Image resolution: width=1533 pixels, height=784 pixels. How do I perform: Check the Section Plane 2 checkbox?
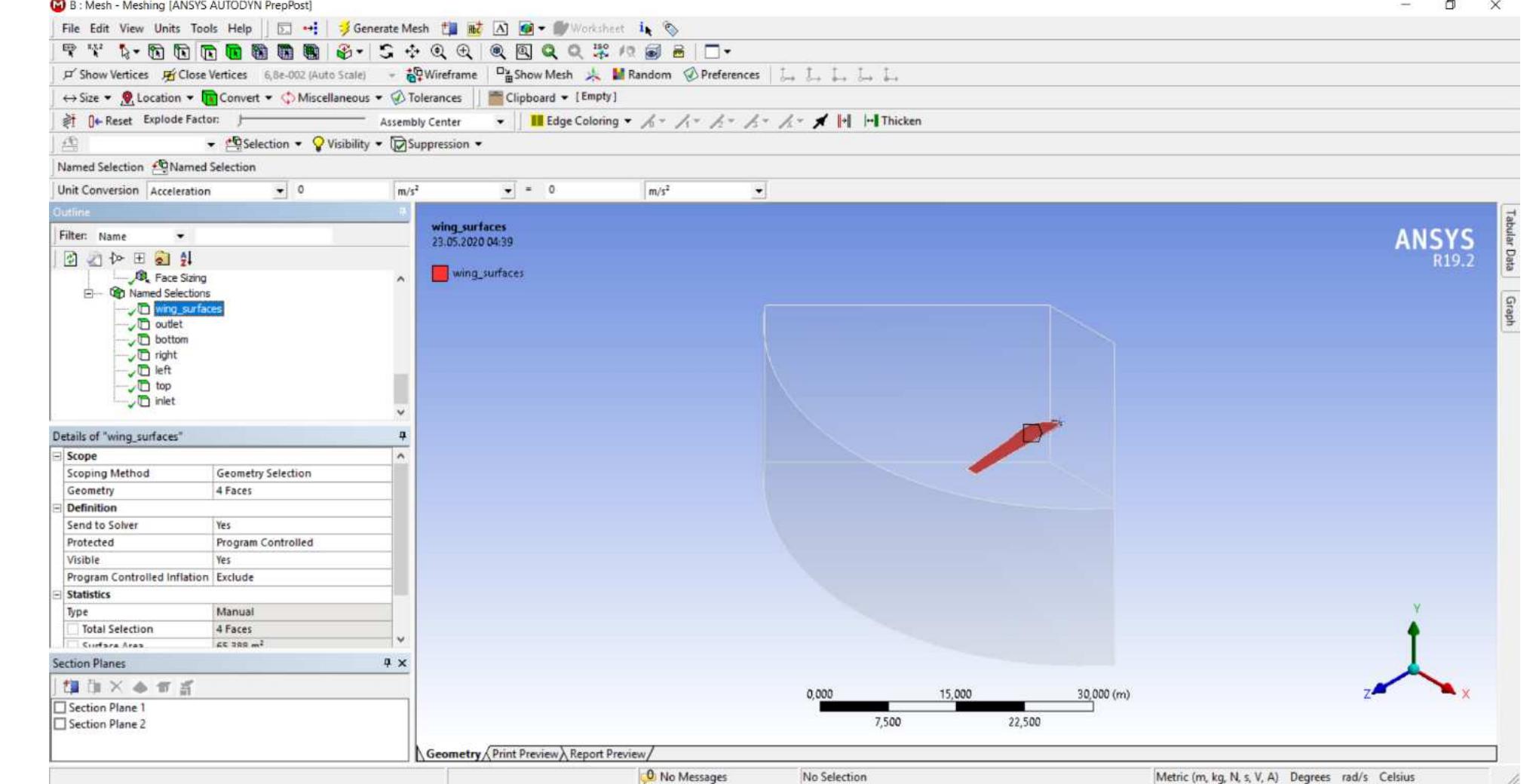60,724
